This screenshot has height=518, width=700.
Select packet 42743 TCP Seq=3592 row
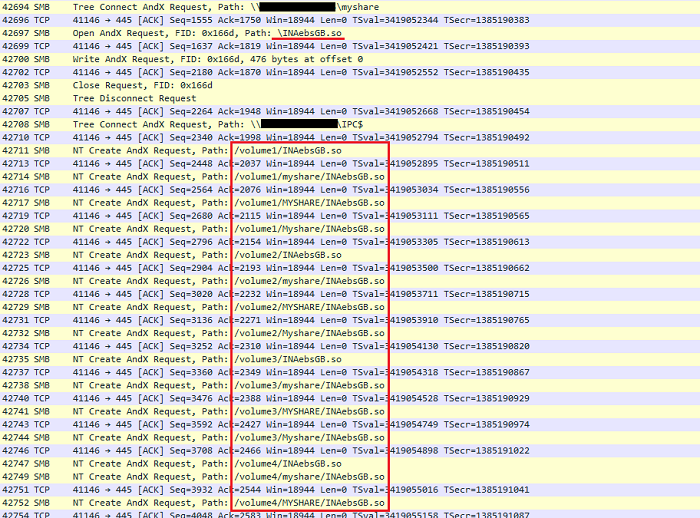click(x=350, y=425)
